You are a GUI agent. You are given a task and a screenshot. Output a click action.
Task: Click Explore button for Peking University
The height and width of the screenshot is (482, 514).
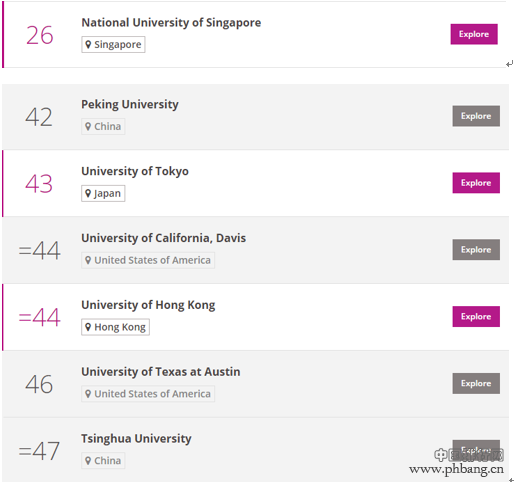[476, 116]
